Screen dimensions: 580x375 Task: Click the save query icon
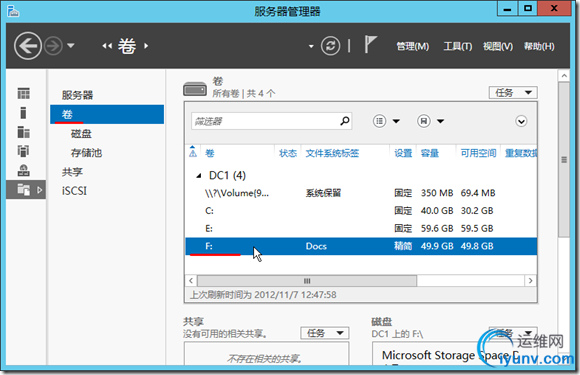[424, 121]
